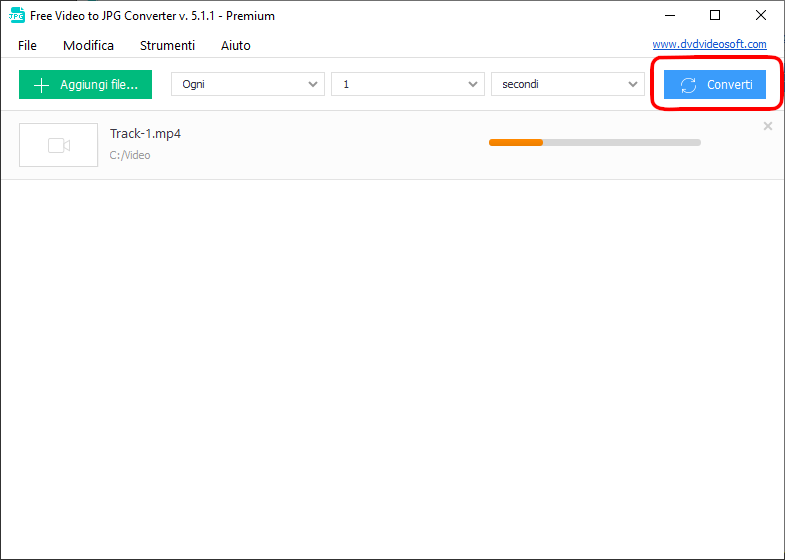Open the dropdown showing value 1
The image size is (785, 560).
408,84
